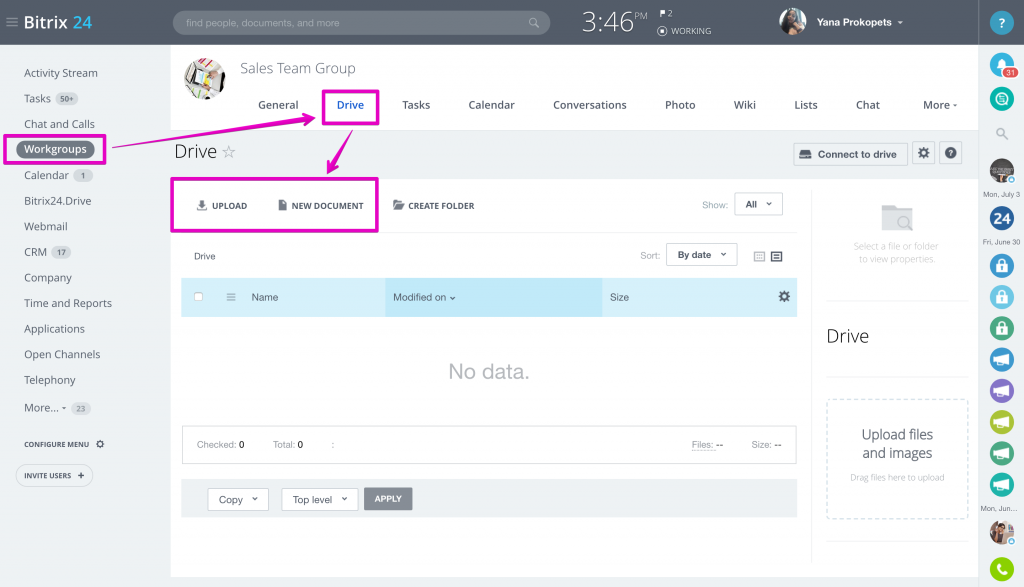Image resolution: width=1024 pixels, height=587 pixels.
Task: Open the first blue padlock chat icon
Action: click(1001, 266)
